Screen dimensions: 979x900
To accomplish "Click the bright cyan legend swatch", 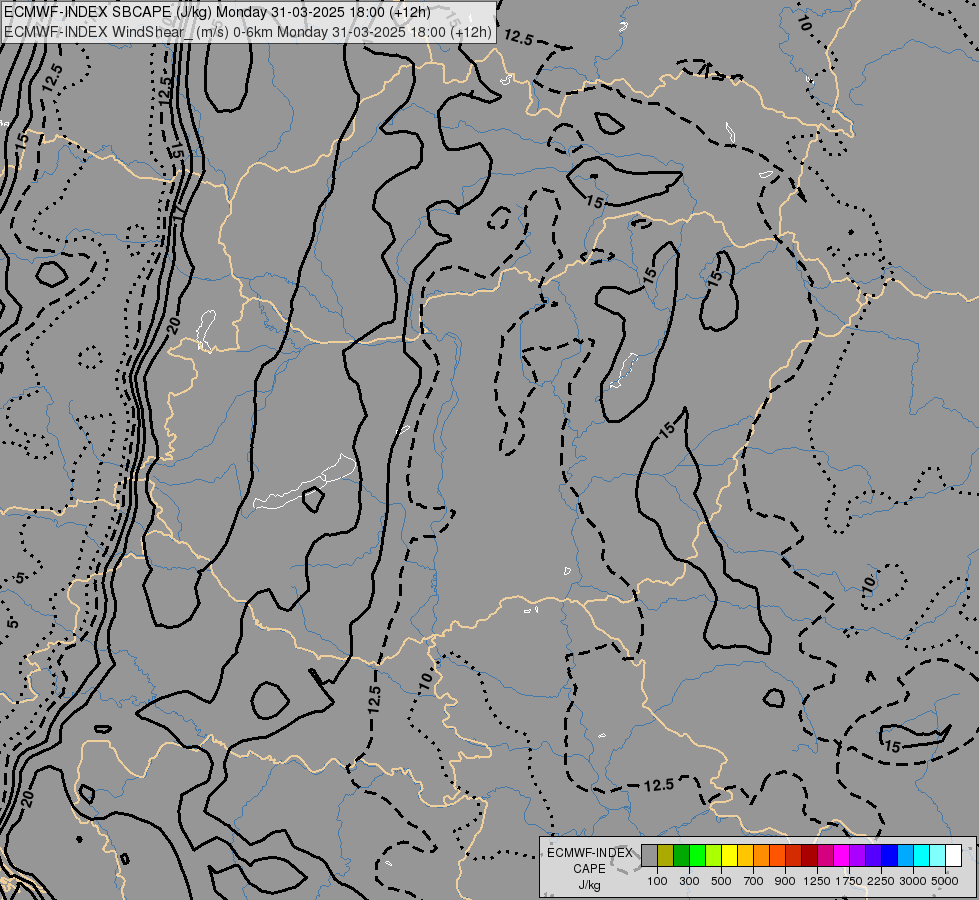I will 922,855.
